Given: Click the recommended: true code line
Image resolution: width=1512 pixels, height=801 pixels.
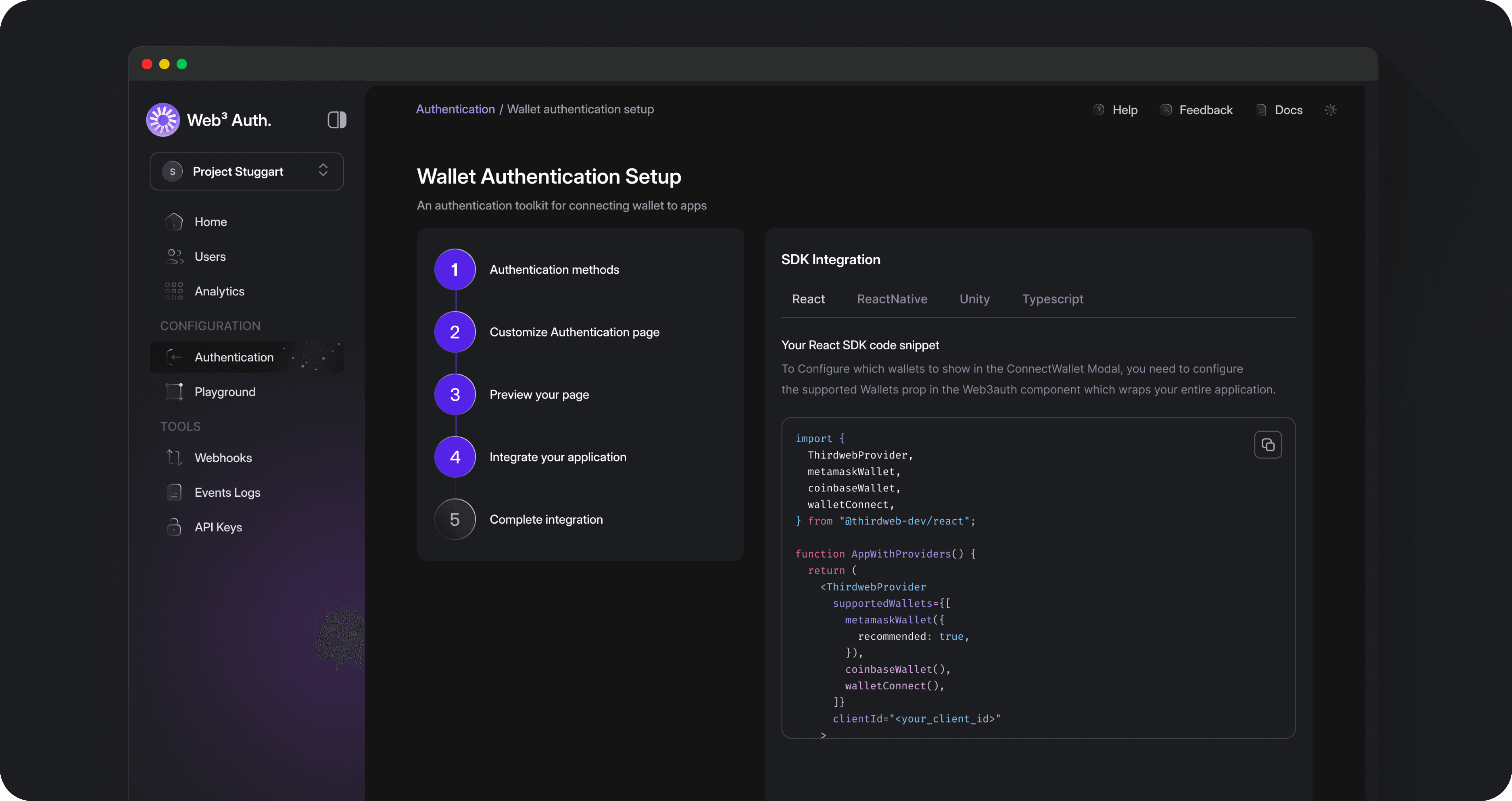Looking at the screenshot, I should [x=913, y=636].
